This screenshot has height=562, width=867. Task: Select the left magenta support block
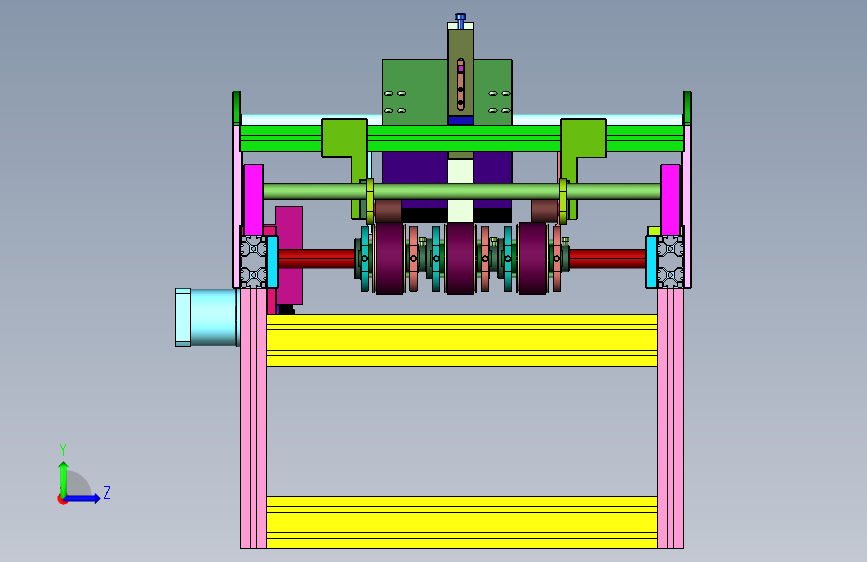(x=254, y=200)
